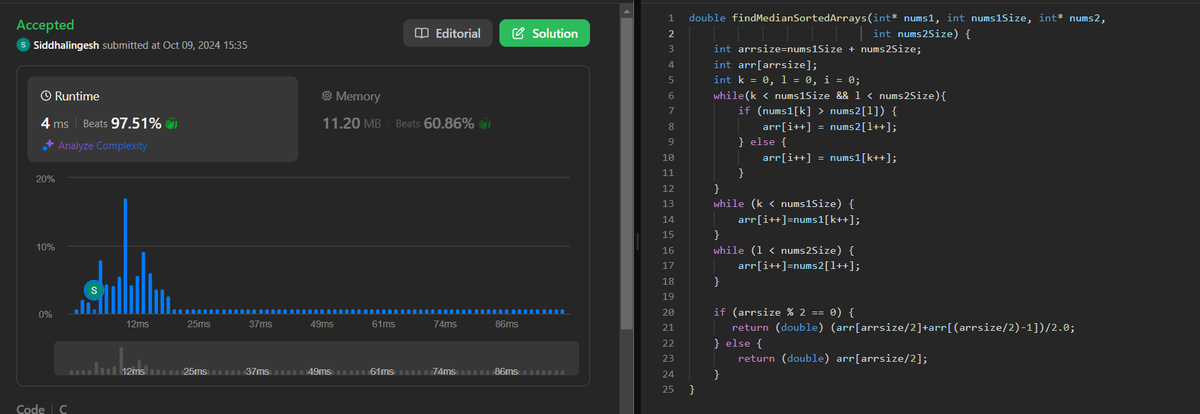Click line number 1 in the code gutter
The width and height of the screenshot is (1200, 414).
tap(669, 18)
